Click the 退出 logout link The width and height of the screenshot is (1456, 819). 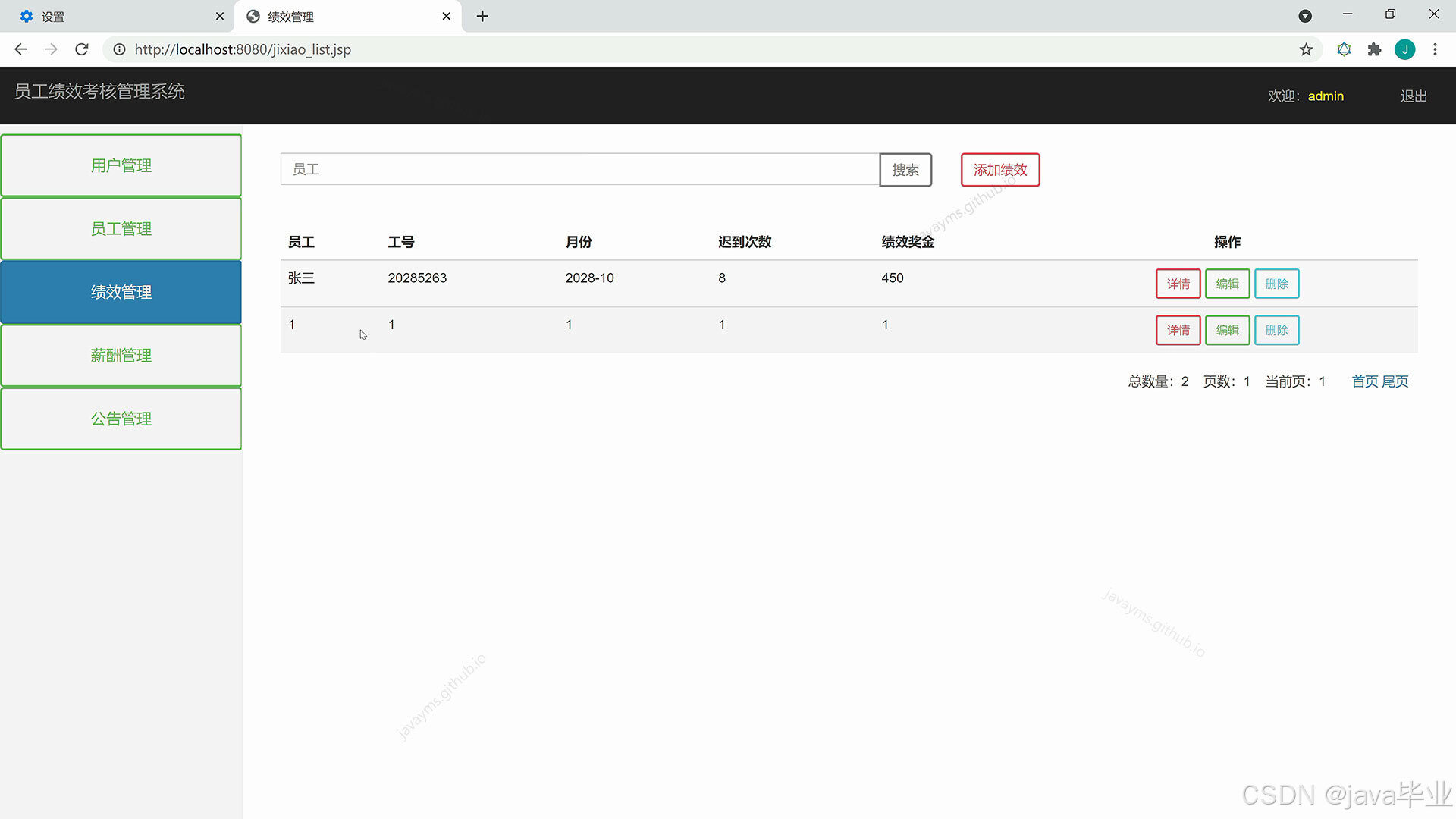pos(1414,96)
